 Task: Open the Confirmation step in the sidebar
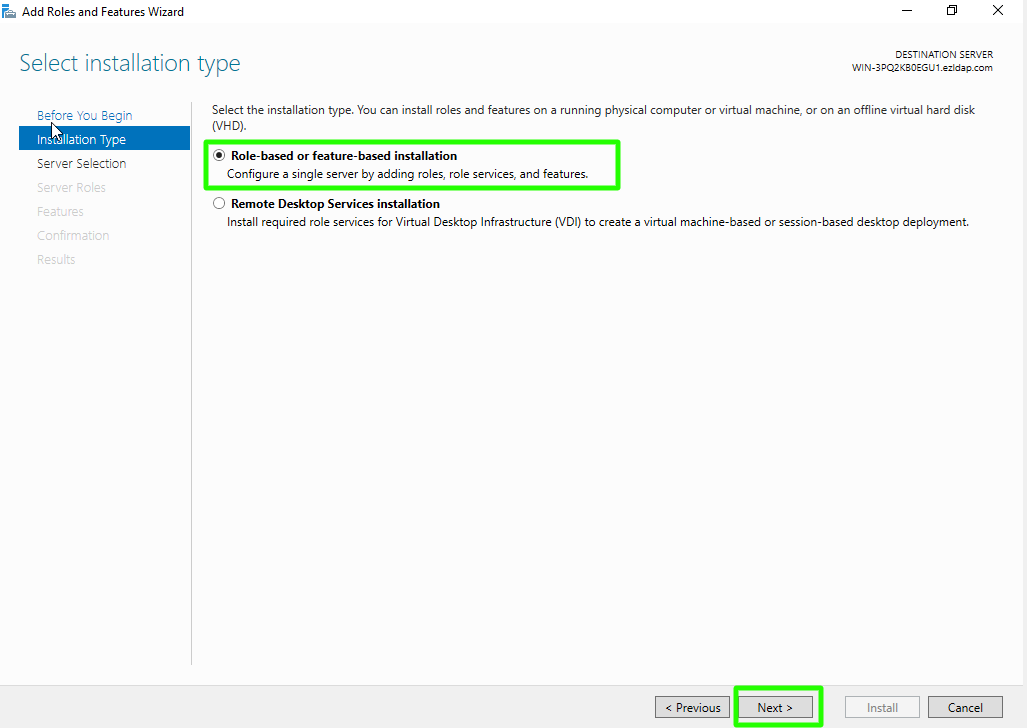click(73, 235)
